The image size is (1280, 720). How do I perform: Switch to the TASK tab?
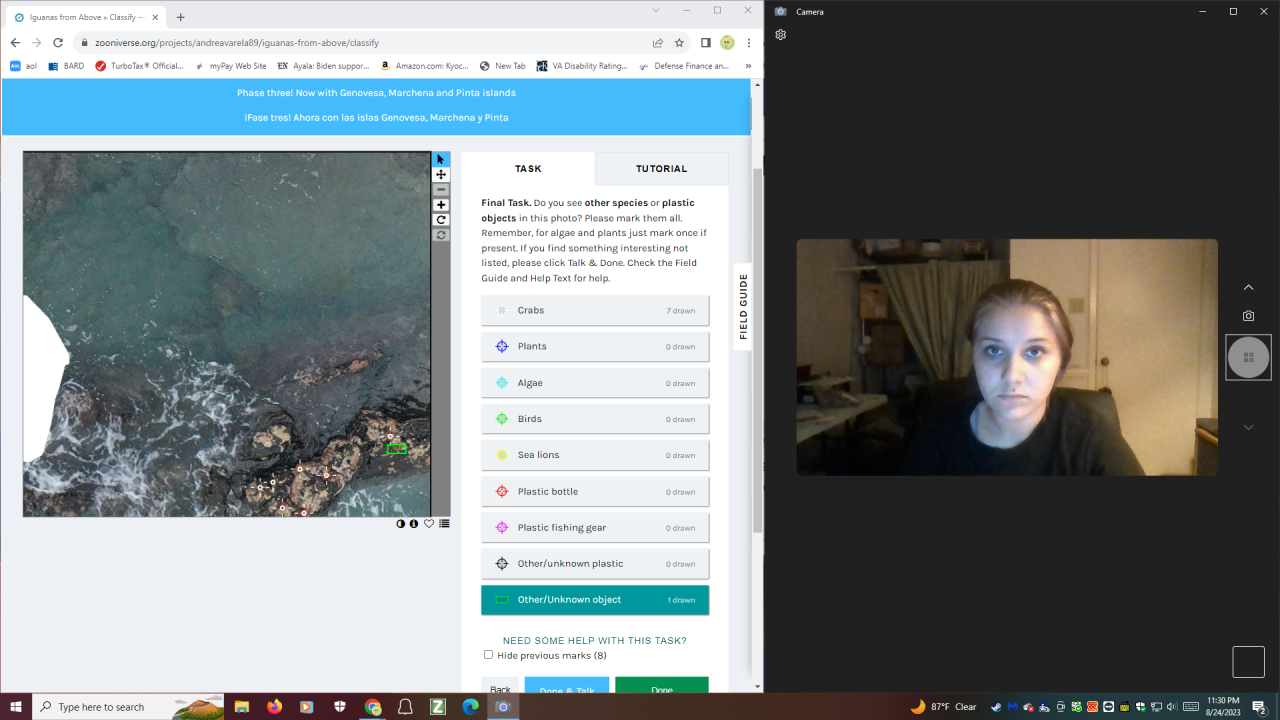tap(528, 169)
